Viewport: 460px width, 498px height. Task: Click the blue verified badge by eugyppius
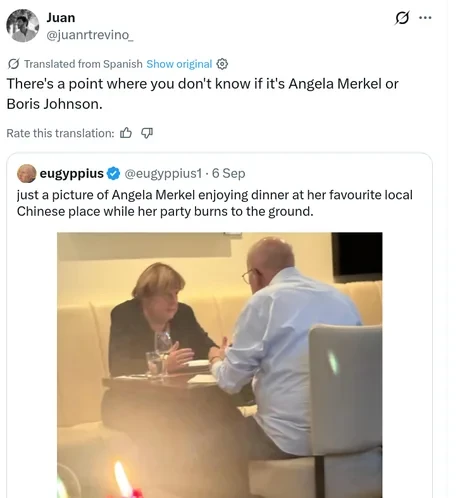pyautogui.click(x=113, y=173)
